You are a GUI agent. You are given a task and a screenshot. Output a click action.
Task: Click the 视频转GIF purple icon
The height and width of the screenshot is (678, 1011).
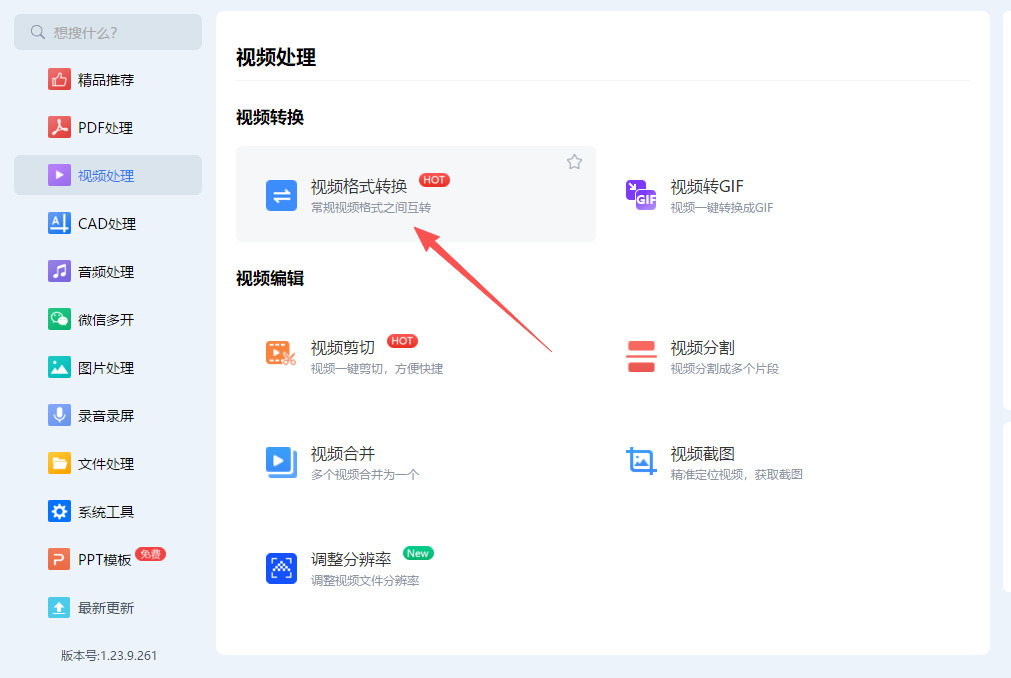pos(641,196)
